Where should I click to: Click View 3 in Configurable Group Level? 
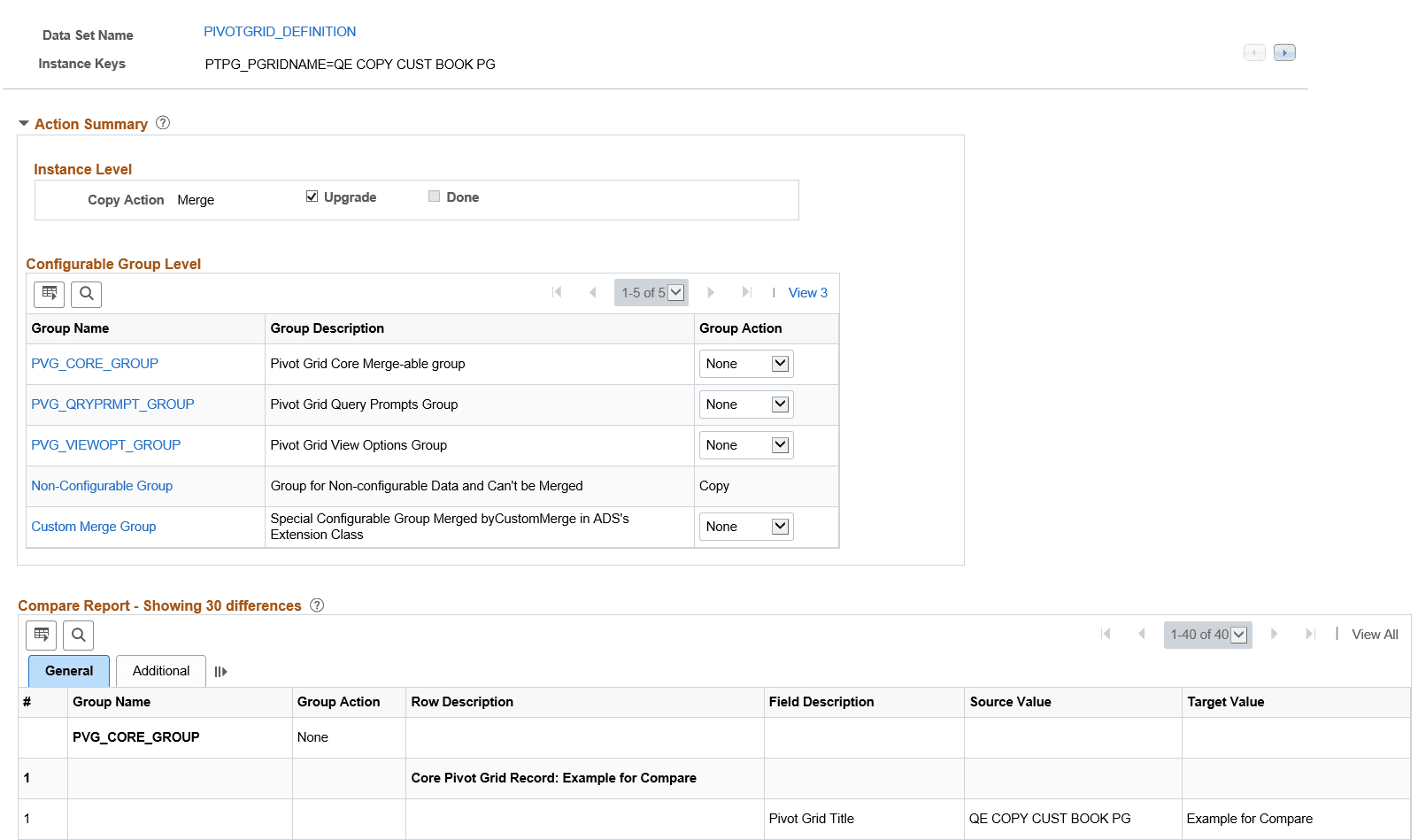point(806,292)
